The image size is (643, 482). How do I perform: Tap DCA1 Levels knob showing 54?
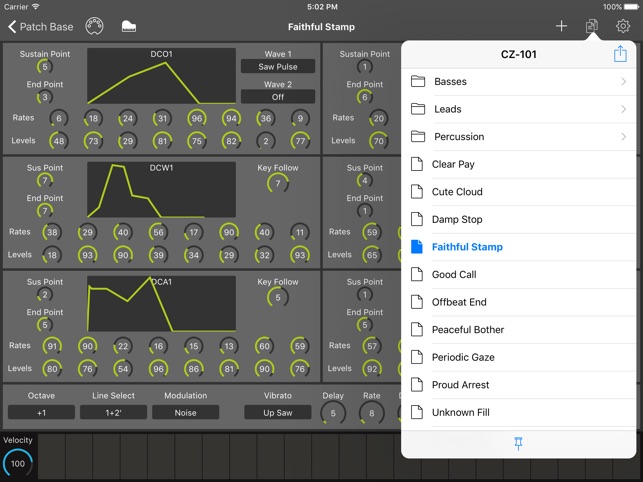point(123,369)
